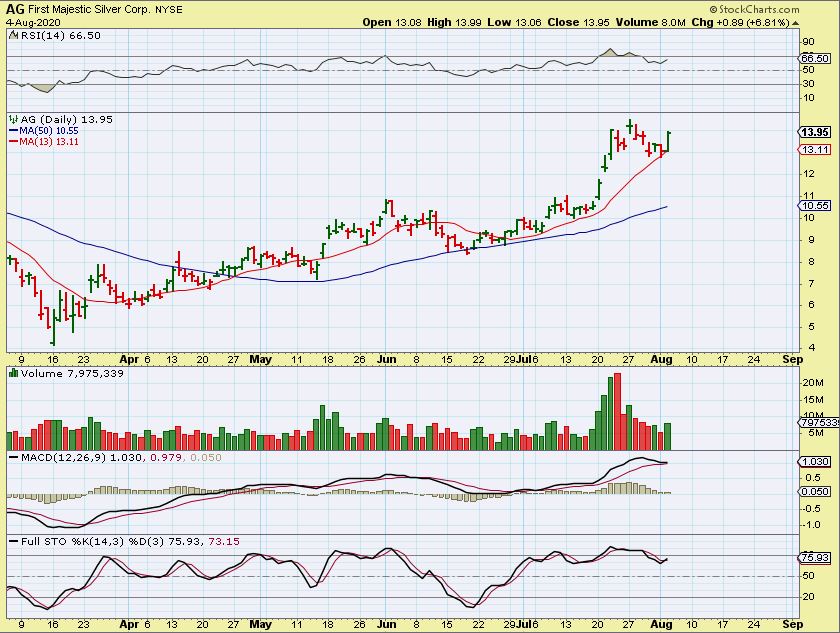Click the up triangle after the Chg value
Image resolution: width=840 pixels, height=633 pixels.
coord(795,23)
